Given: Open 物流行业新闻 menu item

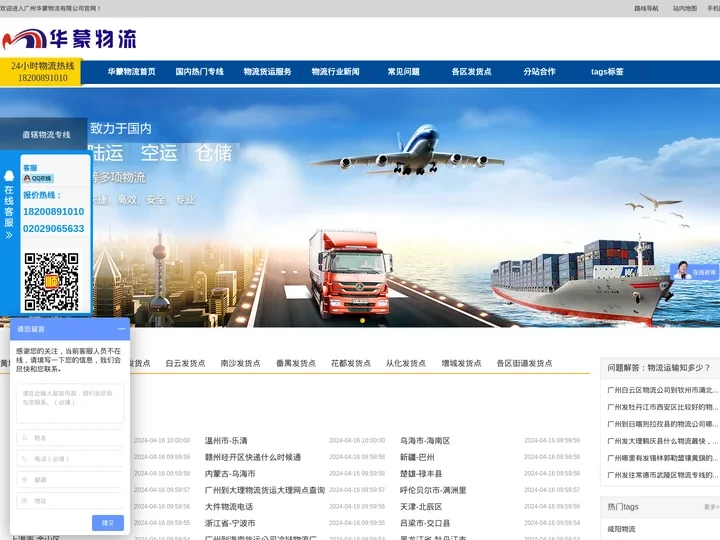Looking at the screenshot, I should 335,72.
